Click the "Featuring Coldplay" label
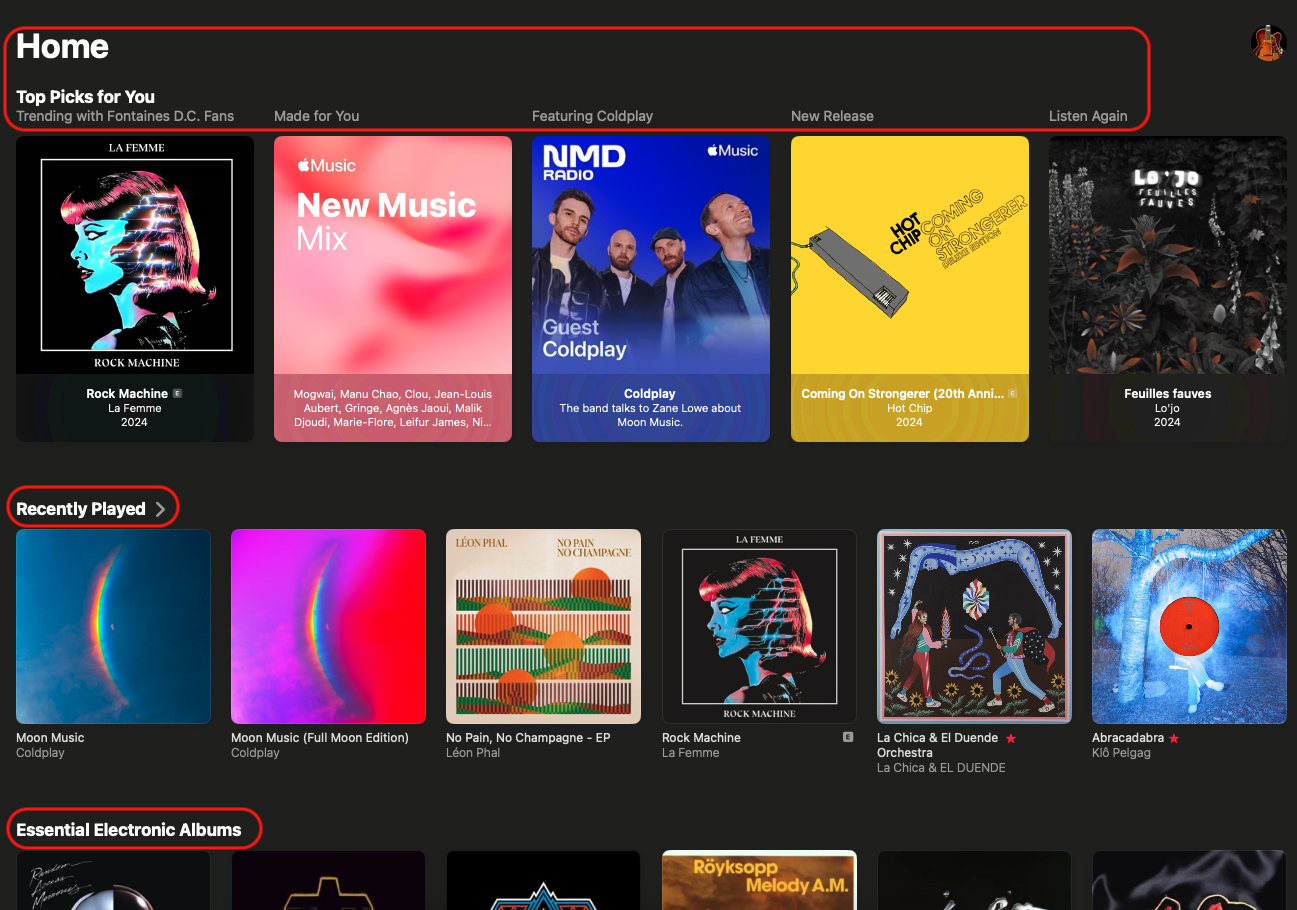Screen dimensions: 1297x910 pyautogui.click(x=592, y=116)
